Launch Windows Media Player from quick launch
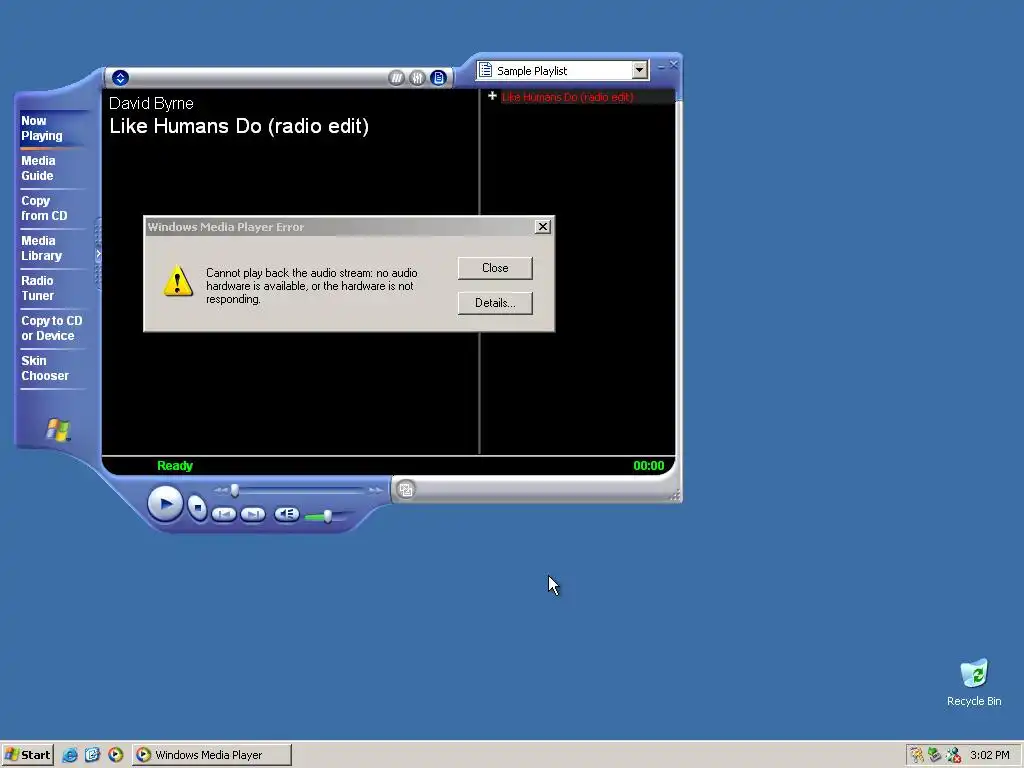 point(116,755)
